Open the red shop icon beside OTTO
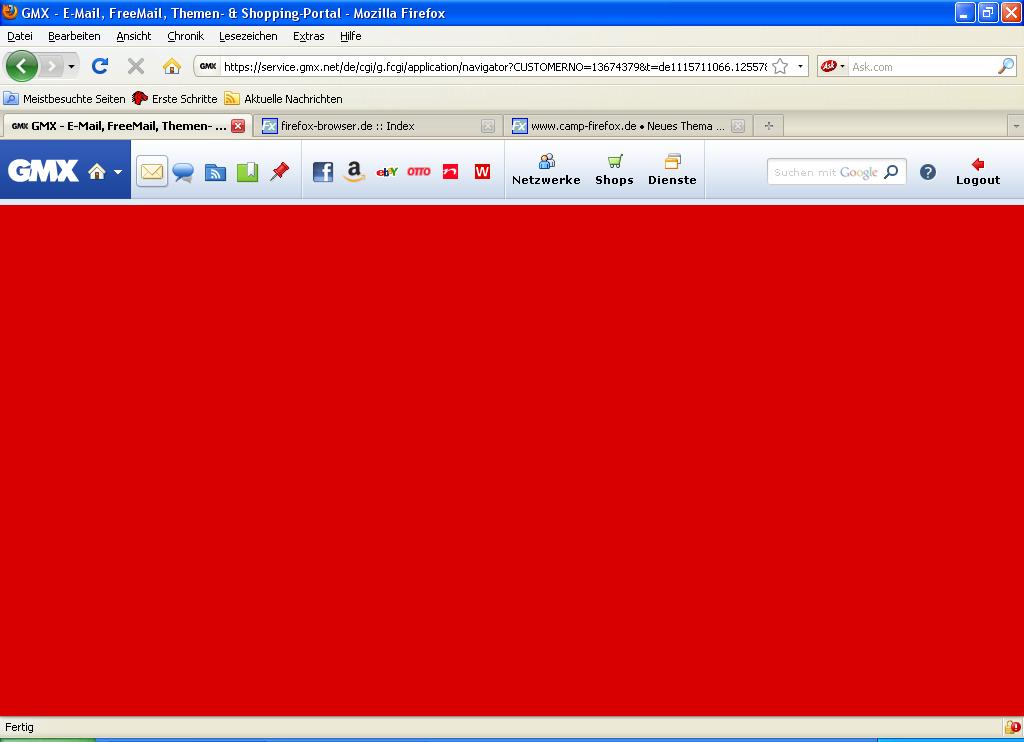The image size is (1024, 742). pos(451,172)
